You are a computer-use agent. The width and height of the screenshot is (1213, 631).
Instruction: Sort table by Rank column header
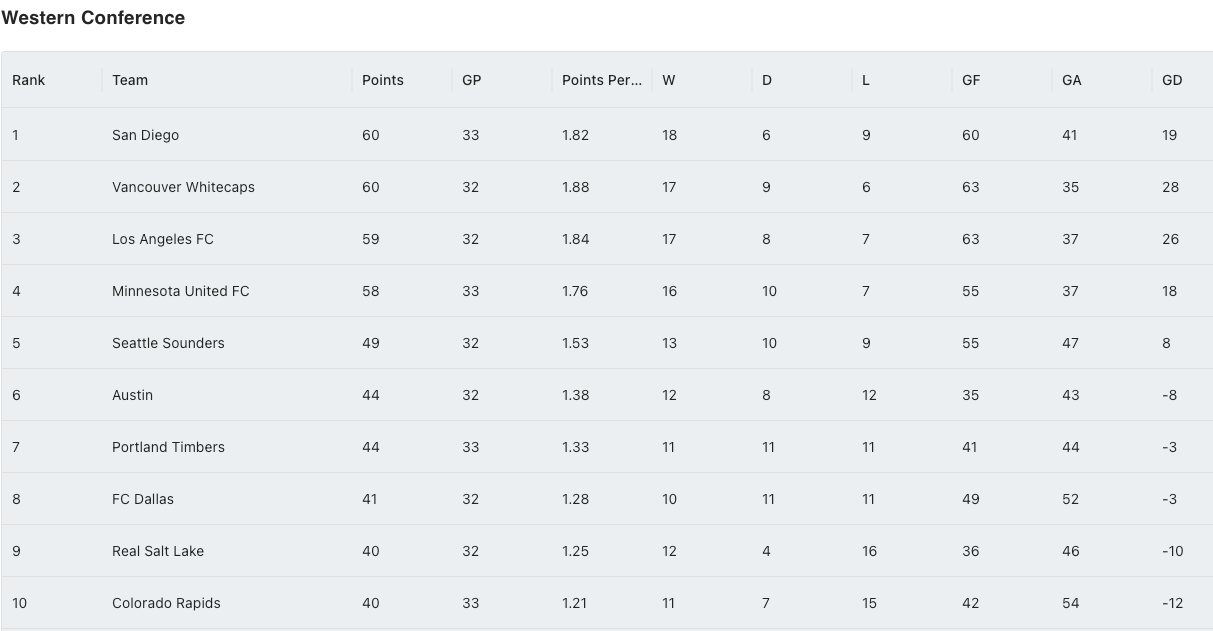[x=29, y=80]
